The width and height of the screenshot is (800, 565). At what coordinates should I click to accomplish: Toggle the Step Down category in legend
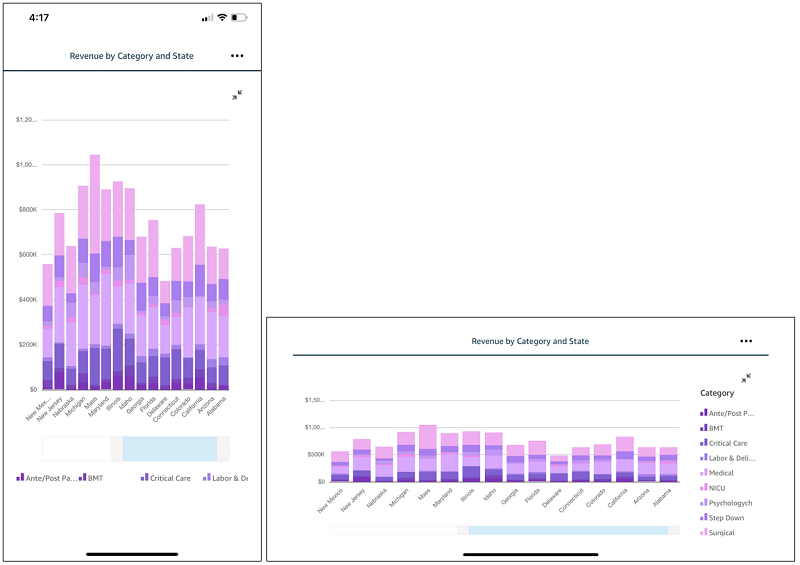[x=722, y=518]
